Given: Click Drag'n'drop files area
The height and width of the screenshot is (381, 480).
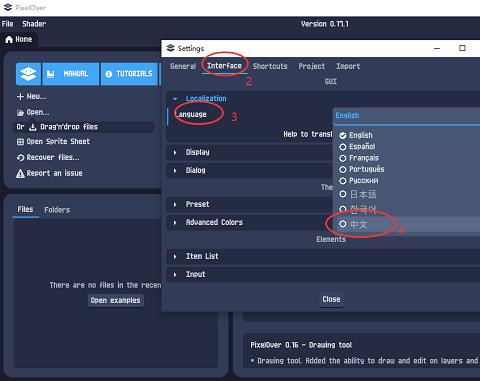Looking at the screenshot, I should [x=83, y=127].
